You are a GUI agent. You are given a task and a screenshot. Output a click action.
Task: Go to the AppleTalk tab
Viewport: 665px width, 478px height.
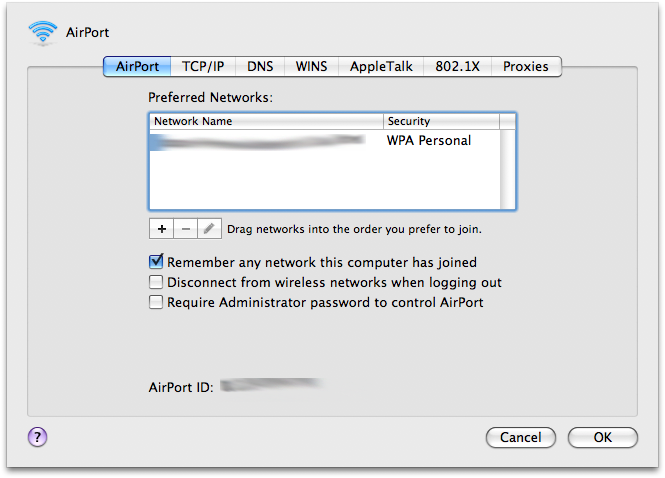pos(381,67)
